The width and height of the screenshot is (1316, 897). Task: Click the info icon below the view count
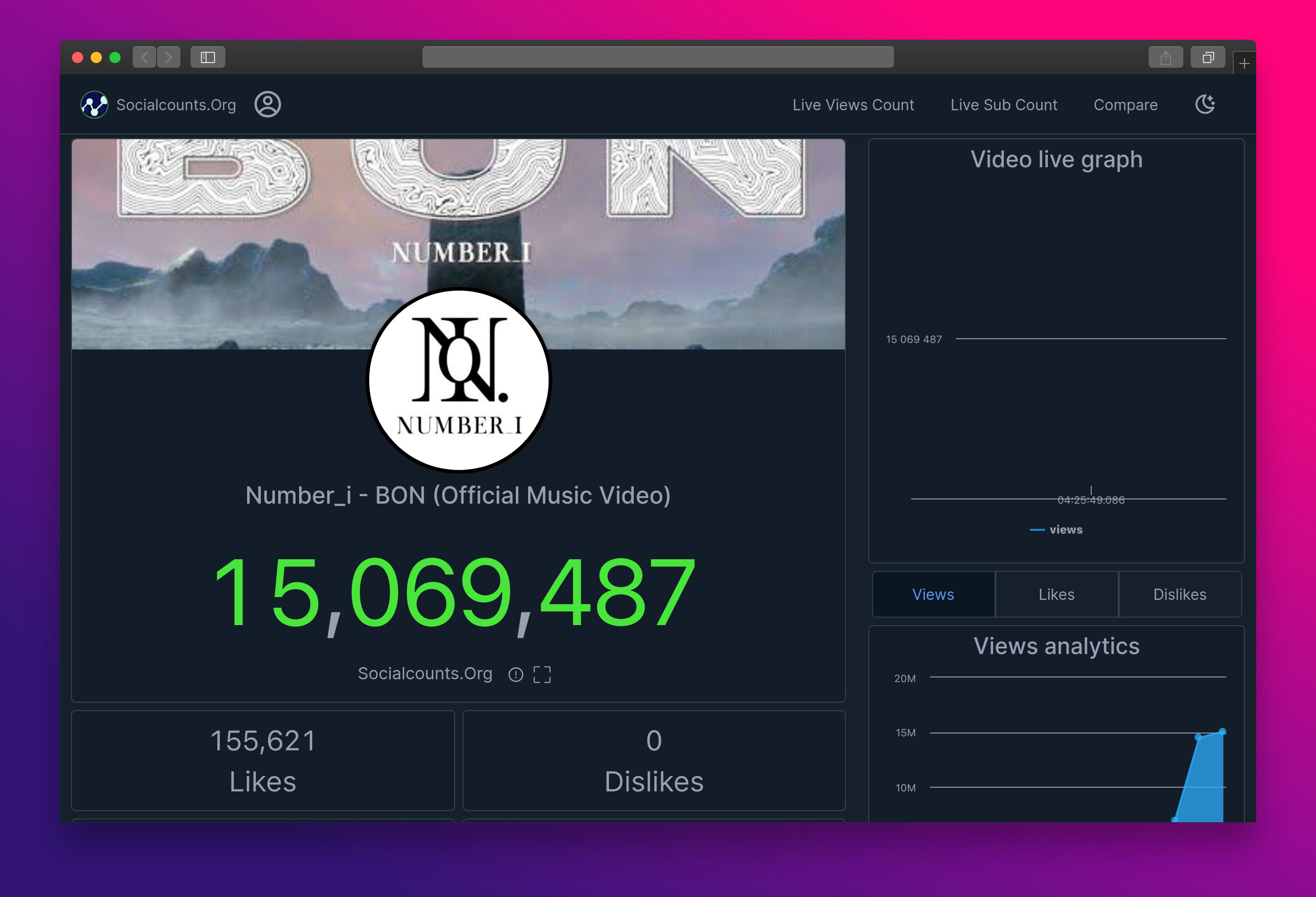tap(515, 674)
